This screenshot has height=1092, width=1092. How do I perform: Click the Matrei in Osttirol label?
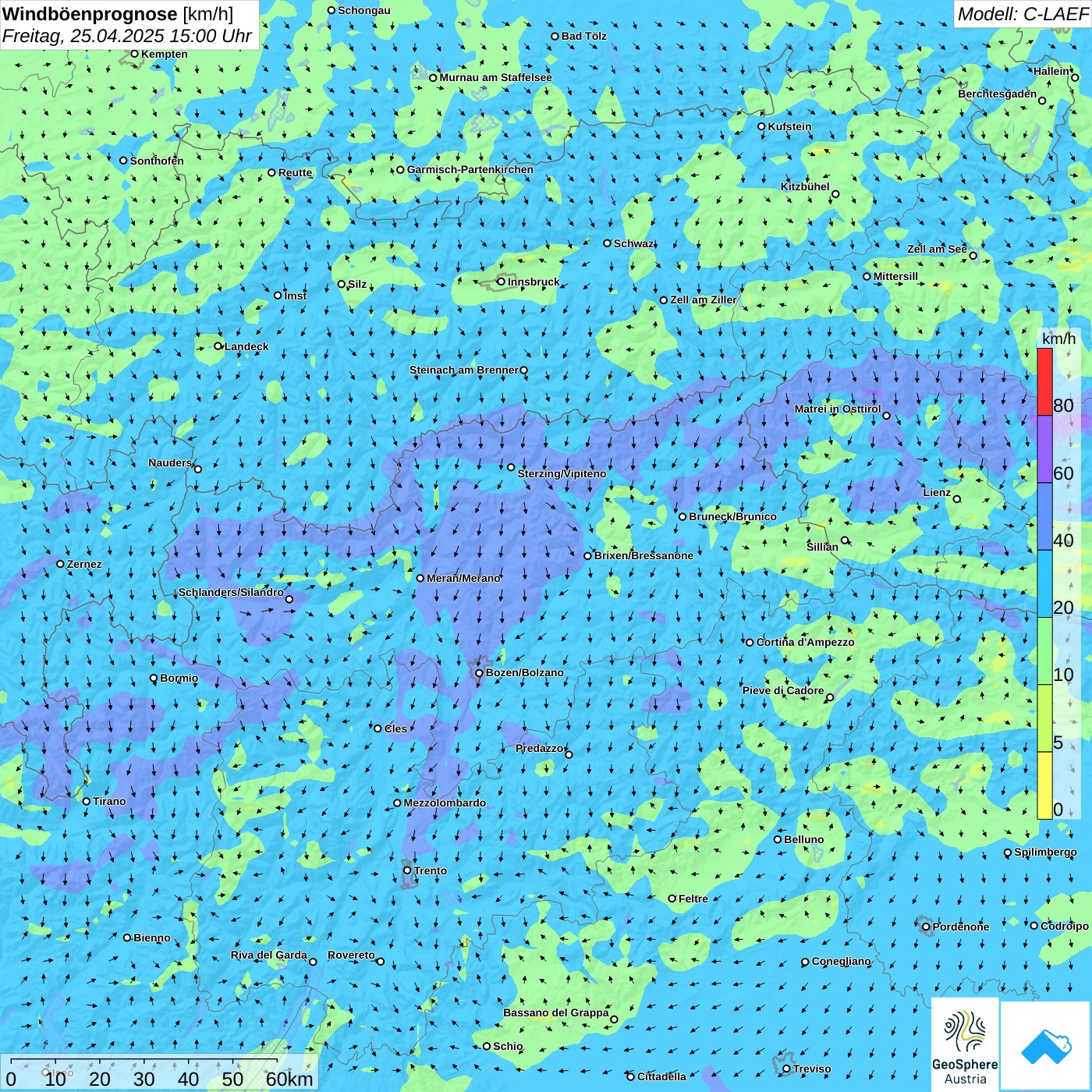[x=838, y=409]
